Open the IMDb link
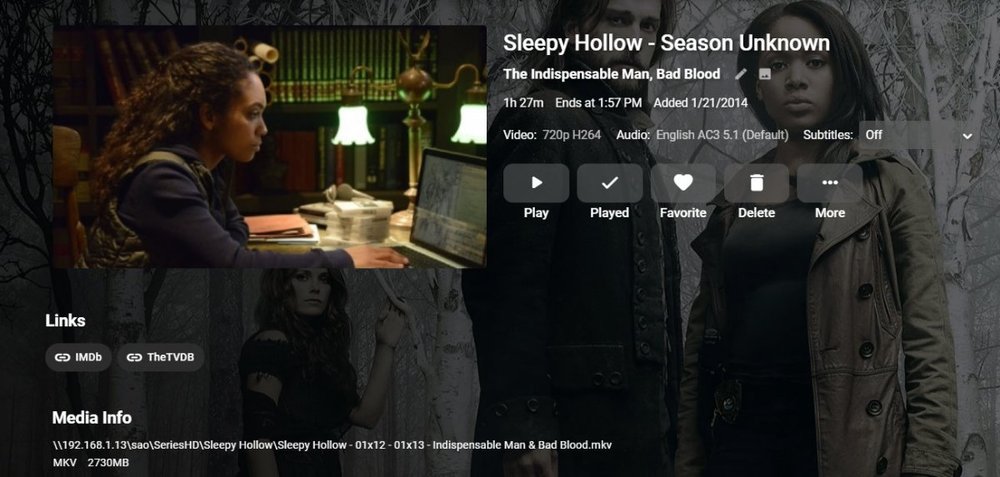1000x477 pixels. 78,357
